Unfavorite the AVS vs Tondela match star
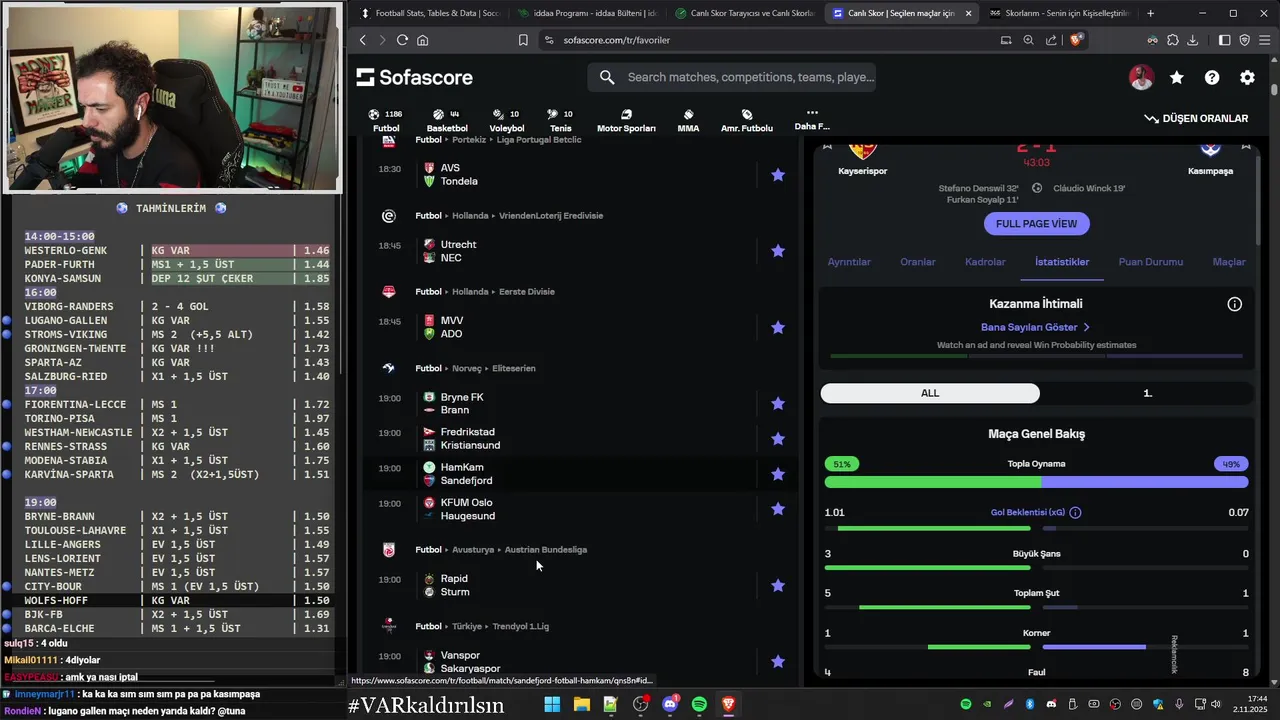This screenshot has height=720, width=1280. click(x=778, y=175)
